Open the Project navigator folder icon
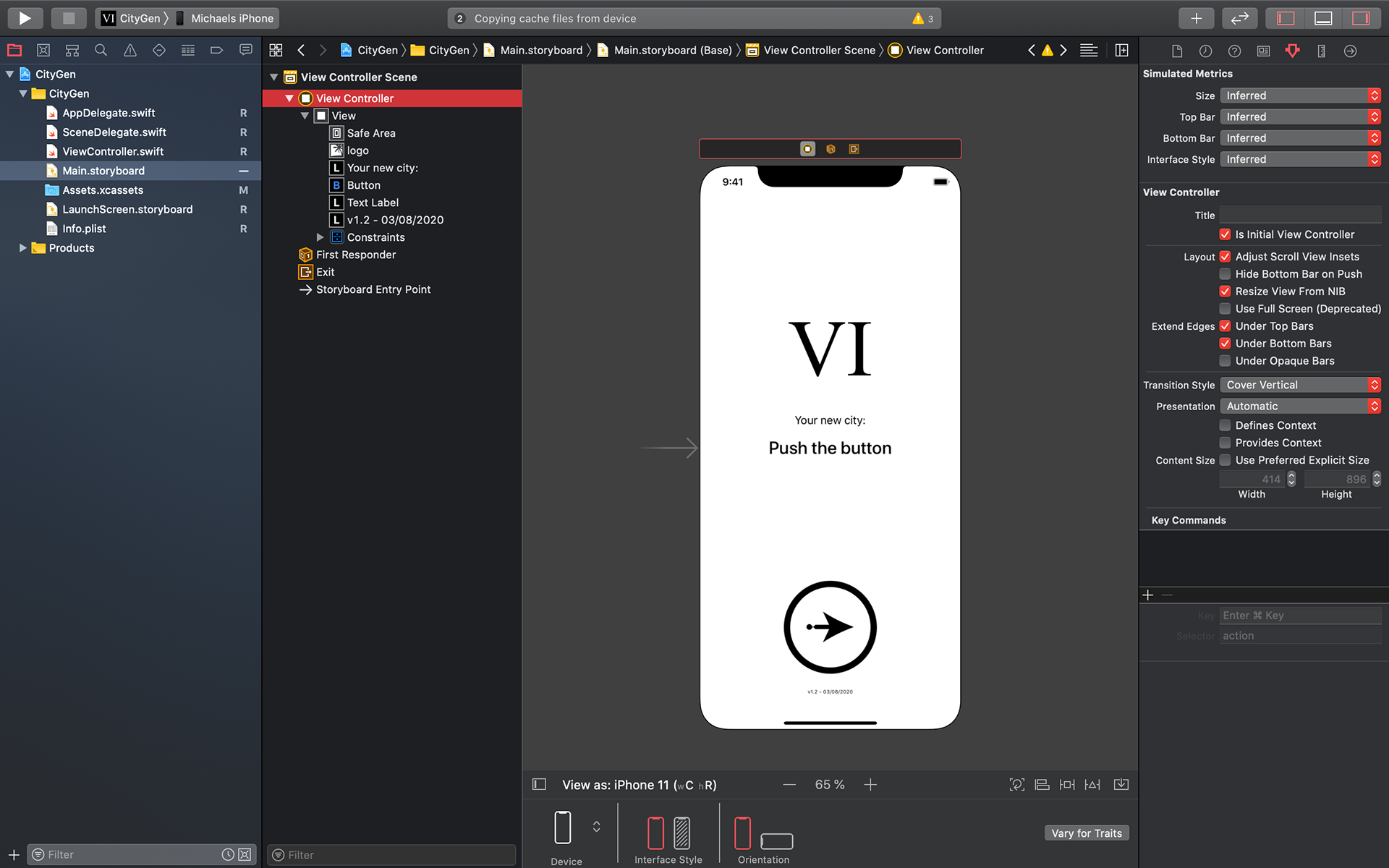This screenshot has width=1389, height=868. coord(14,50)
